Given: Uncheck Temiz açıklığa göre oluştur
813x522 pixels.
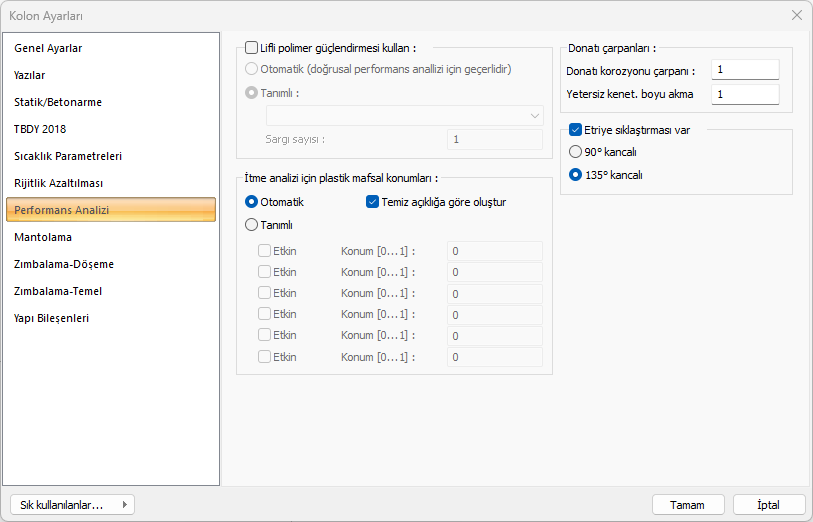Looking at the screenshot, I should tap(373, 202).
